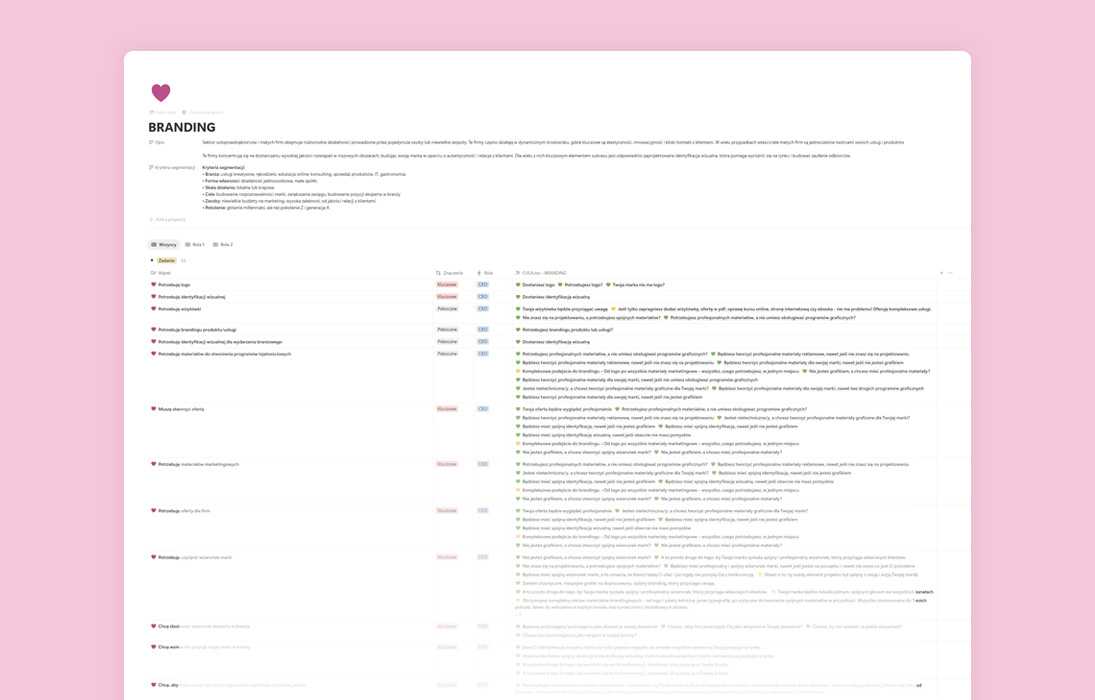The height and width of the screenshot is (700, 1095).
Task: Click the Zadanie group tag
Action: (x=166, y=261)
